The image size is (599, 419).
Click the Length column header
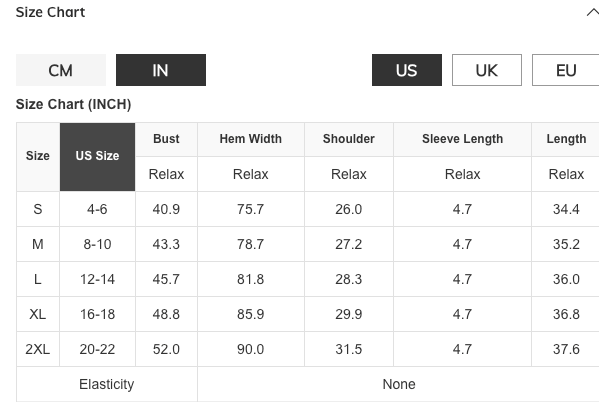566,139
